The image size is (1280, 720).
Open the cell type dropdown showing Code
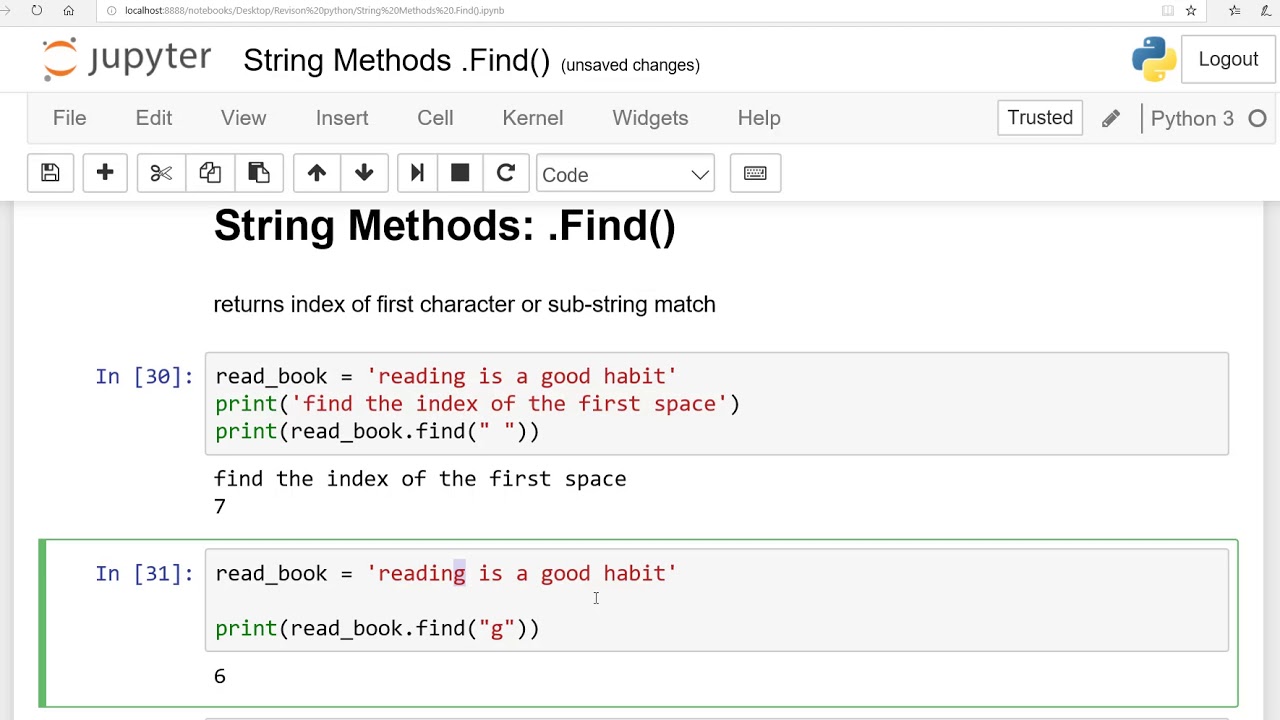tap(625, 175)
